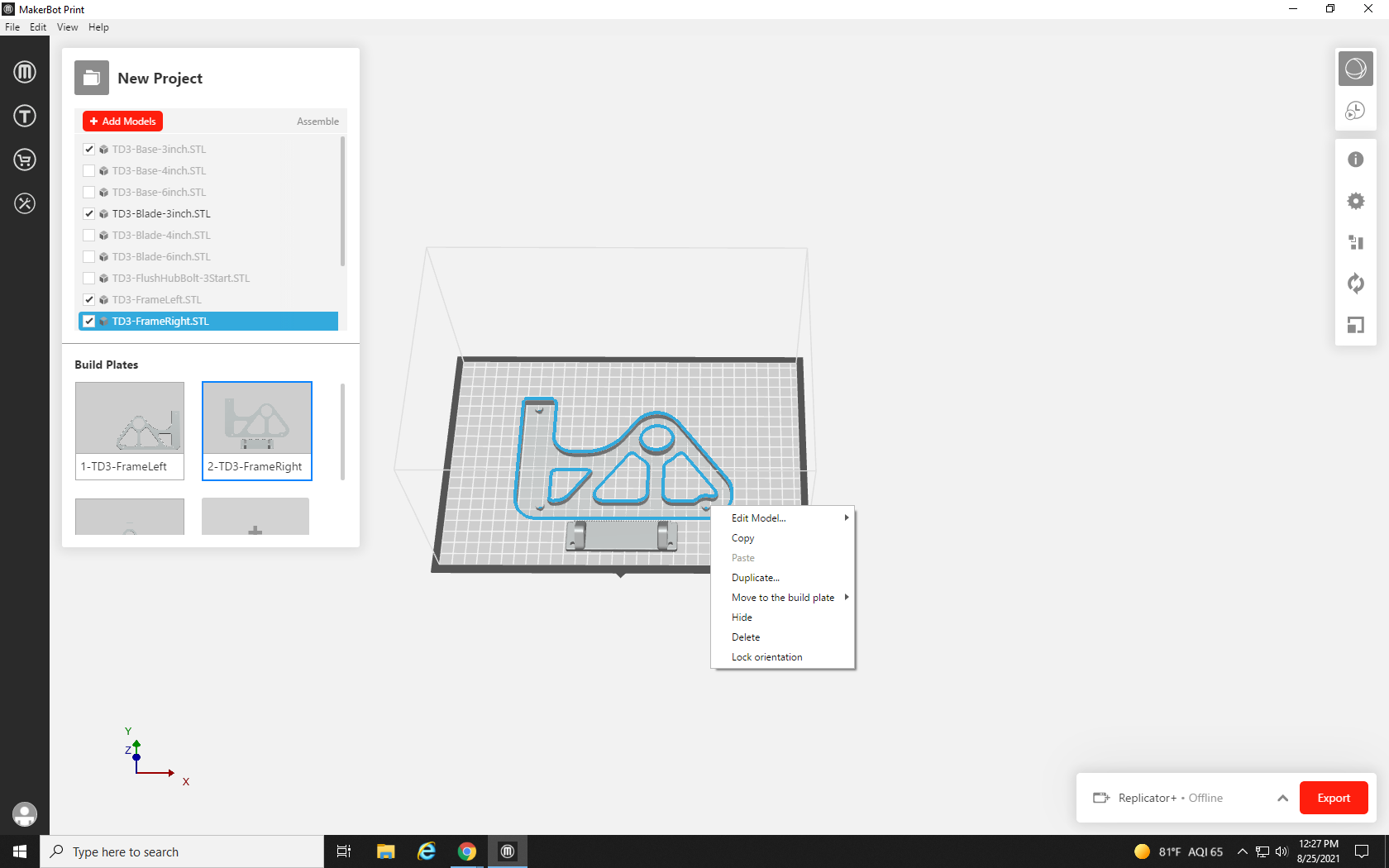Viewport: 1389px width, 868px height.
Task: Click the New Project folder icon
Action: pos(92,78)
